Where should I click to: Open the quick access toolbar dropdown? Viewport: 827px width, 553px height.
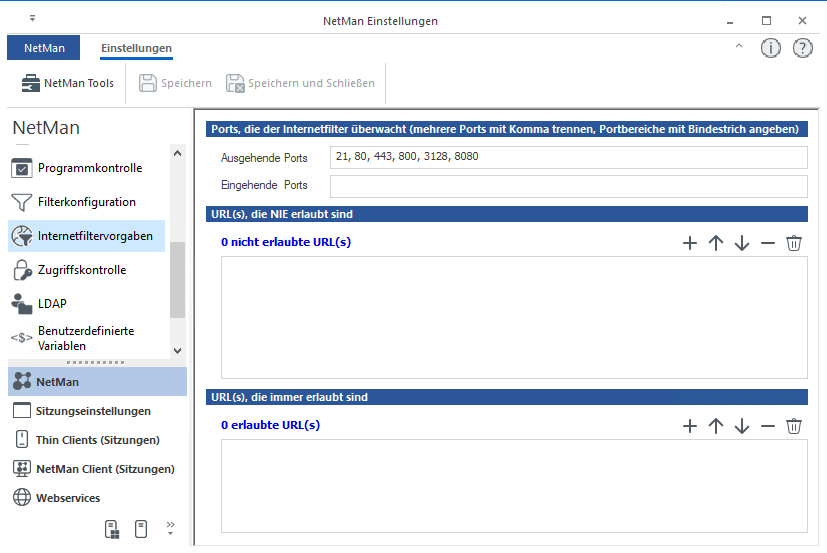point(32,19)
